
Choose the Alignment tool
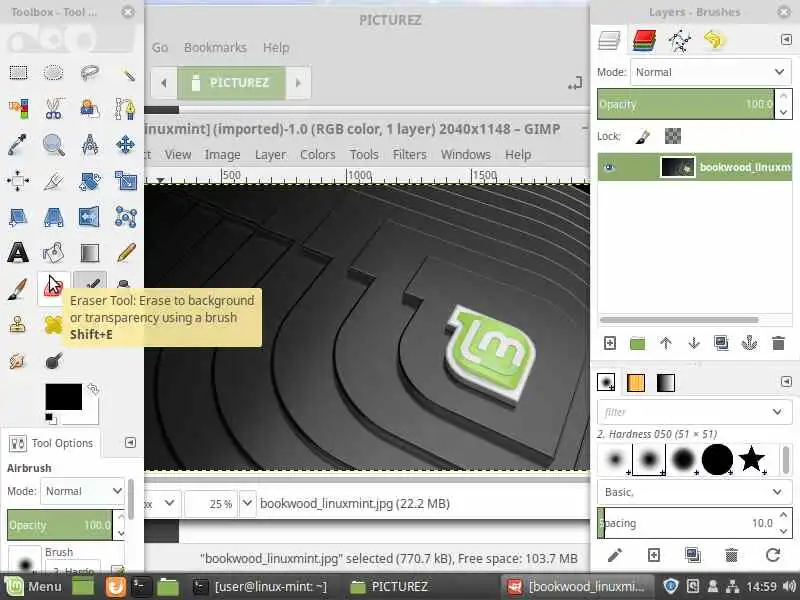(18, 181)
